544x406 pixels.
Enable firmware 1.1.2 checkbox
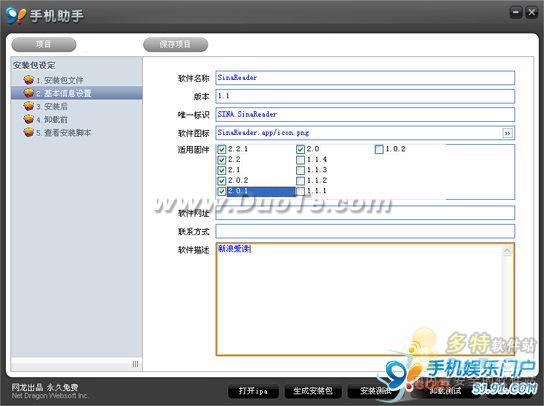point(300,181)
